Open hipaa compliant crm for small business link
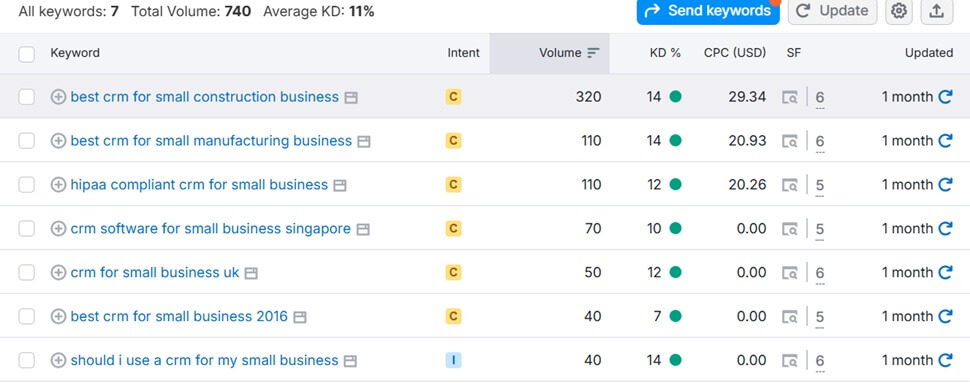The image size is (970, 383). [199, 185]
